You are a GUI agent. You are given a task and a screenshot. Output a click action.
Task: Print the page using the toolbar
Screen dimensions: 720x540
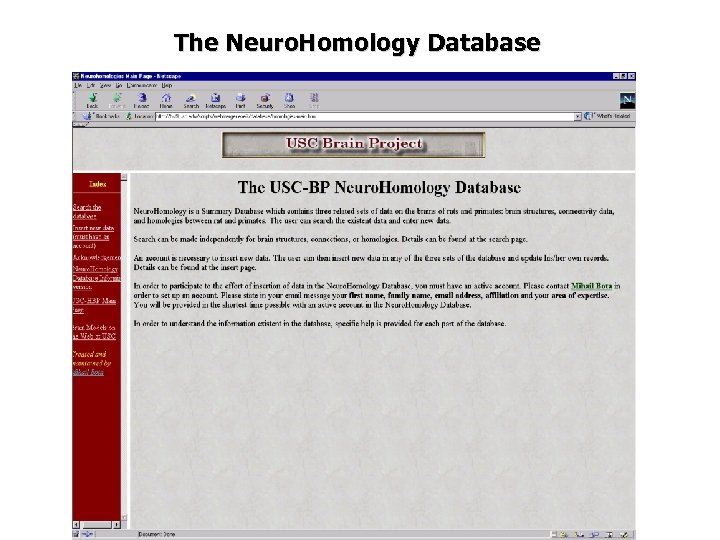point(240,101)
